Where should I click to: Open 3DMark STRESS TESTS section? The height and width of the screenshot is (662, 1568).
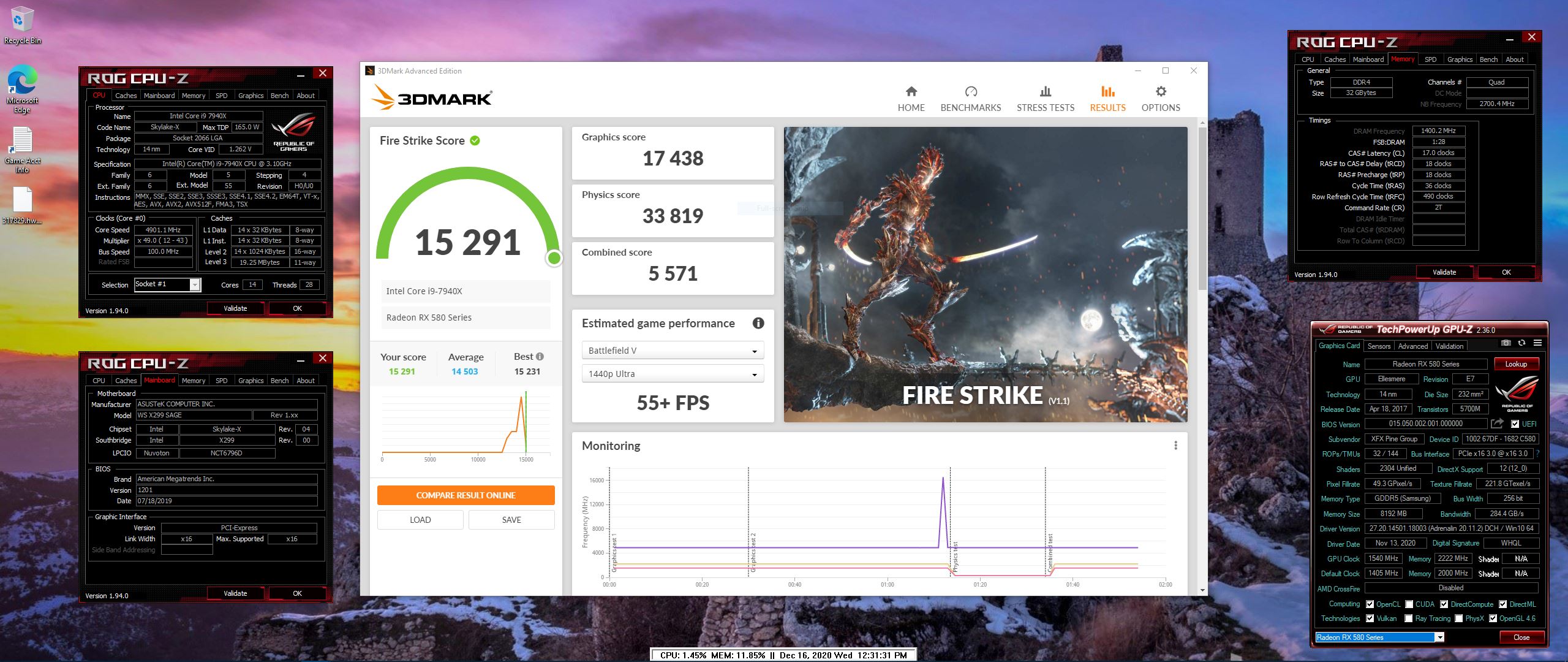[1046, 99]
